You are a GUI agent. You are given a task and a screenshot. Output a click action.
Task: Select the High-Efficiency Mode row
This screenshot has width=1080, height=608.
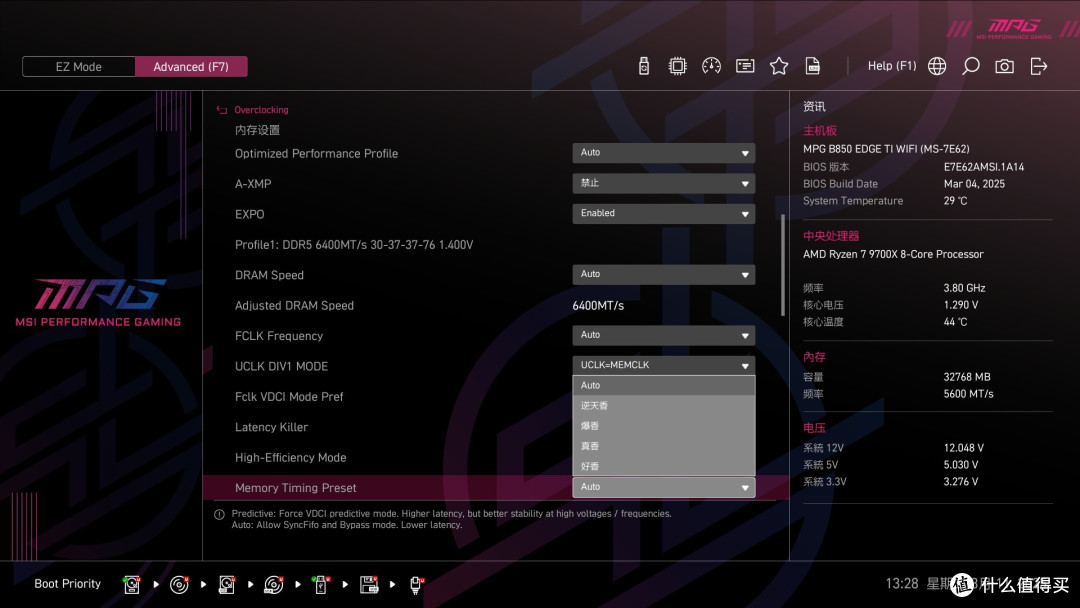[x=291, y=457]
